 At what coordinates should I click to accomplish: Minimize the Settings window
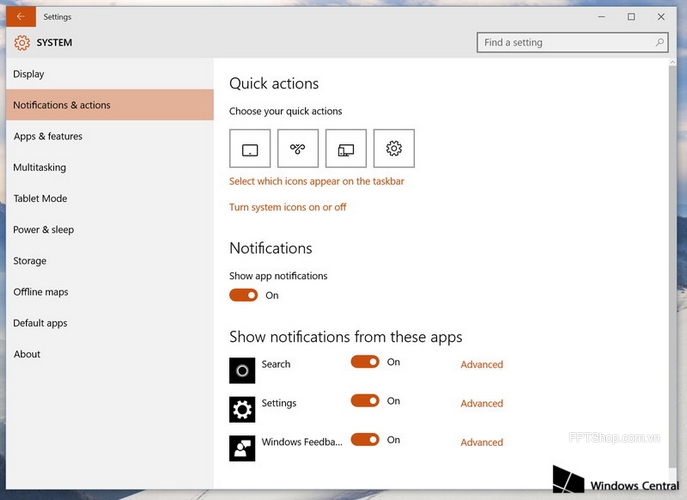click(602, 17)
